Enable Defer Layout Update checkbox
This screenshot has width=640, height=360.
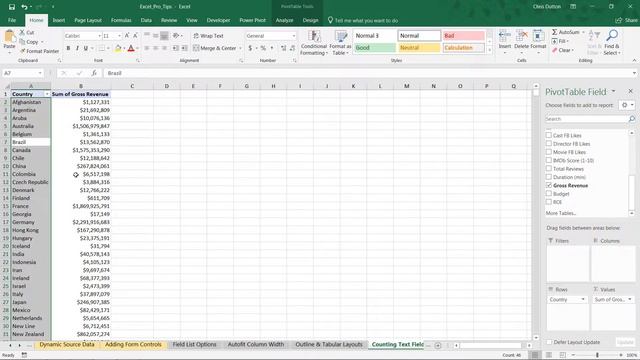549,342
